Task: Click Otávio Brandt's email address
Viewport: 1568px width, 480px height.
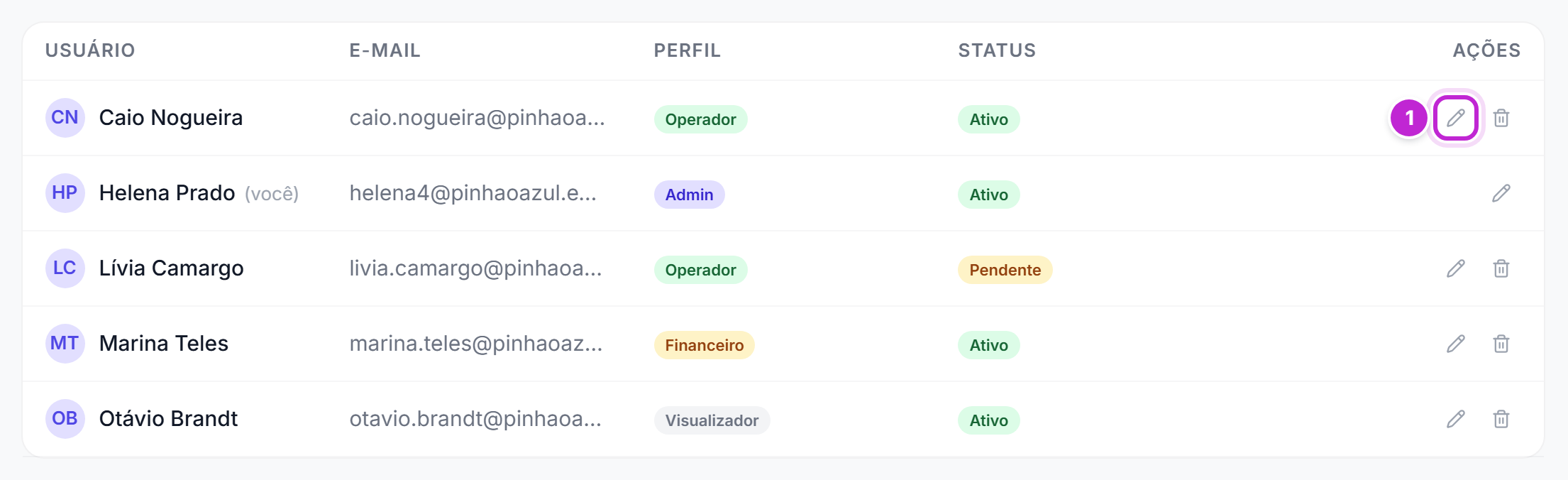Action: pyautogui.click(x=475, y=419)
